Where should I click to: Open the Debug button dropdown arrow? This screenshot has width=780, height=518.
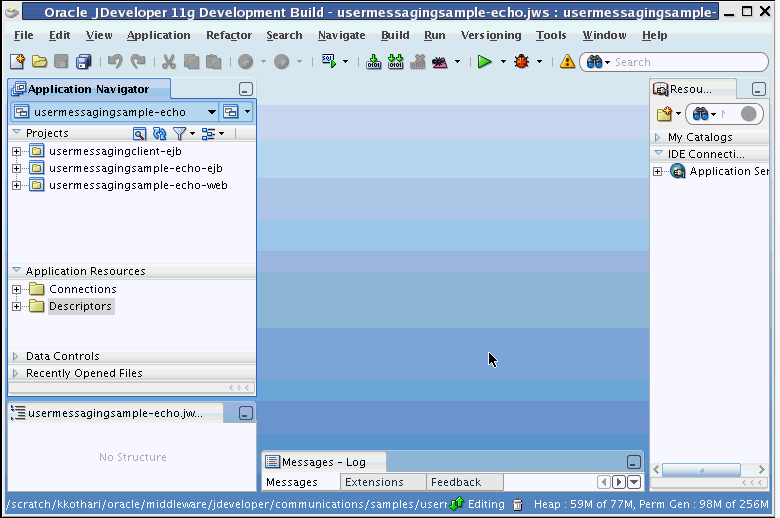click(x=539, y=62)
